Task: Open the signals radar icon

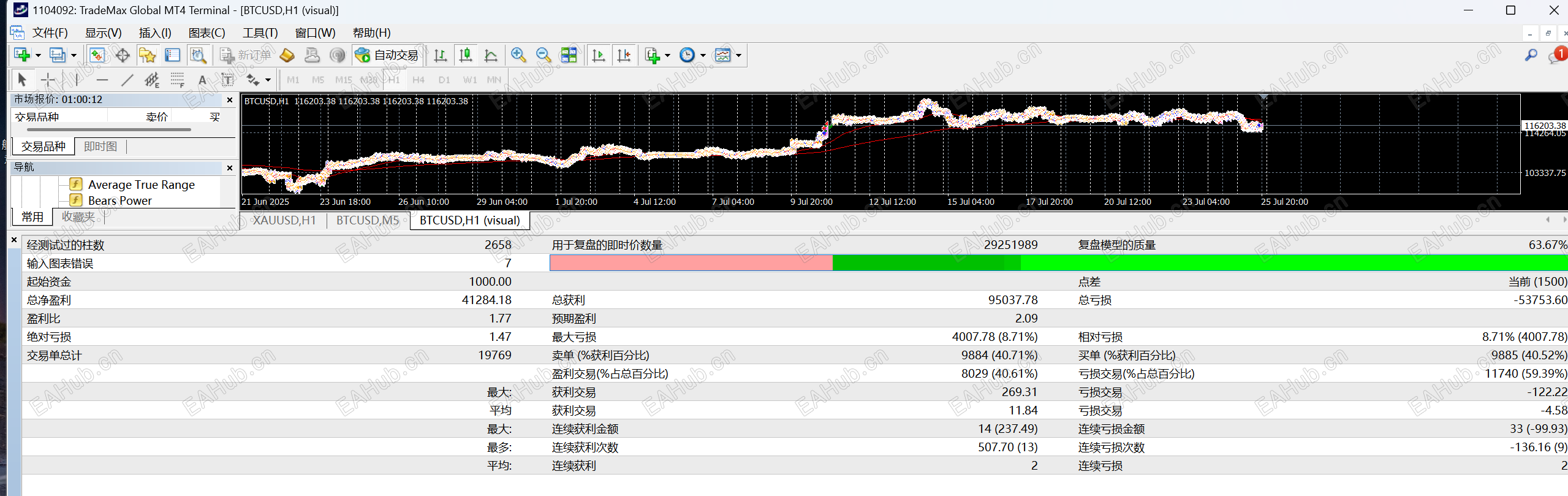Action: [x=338, y=55]
